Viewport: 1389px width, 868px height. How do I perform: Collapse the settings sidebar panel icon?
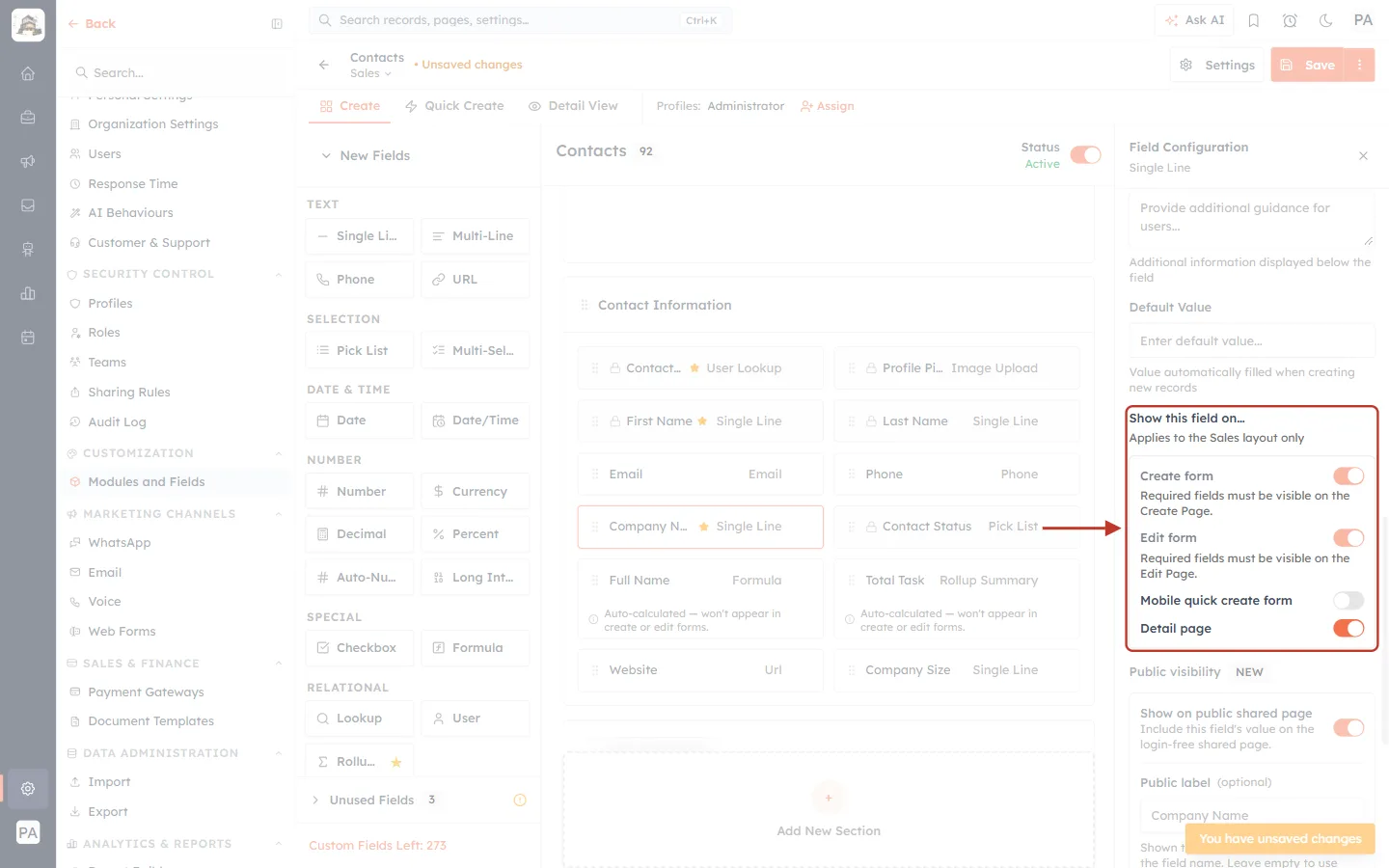click(x=277, y=24)
